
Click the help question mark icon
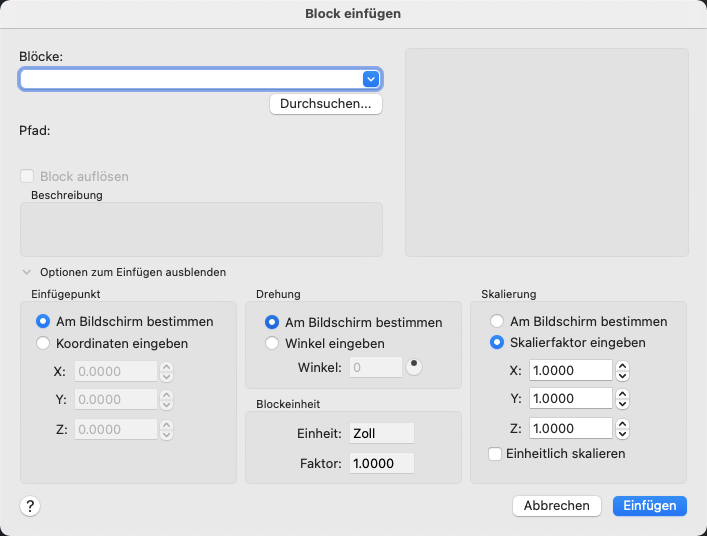(x=30, y=506)
